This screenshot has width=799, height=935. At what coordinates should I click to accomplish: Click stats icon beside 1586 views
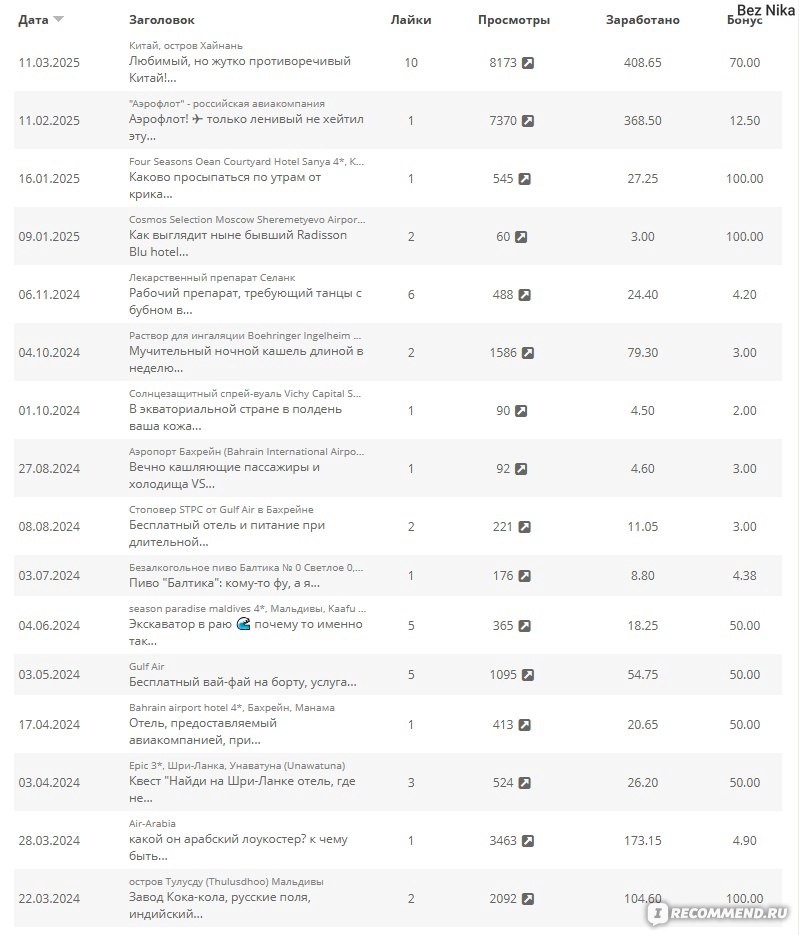pos(528,352)
